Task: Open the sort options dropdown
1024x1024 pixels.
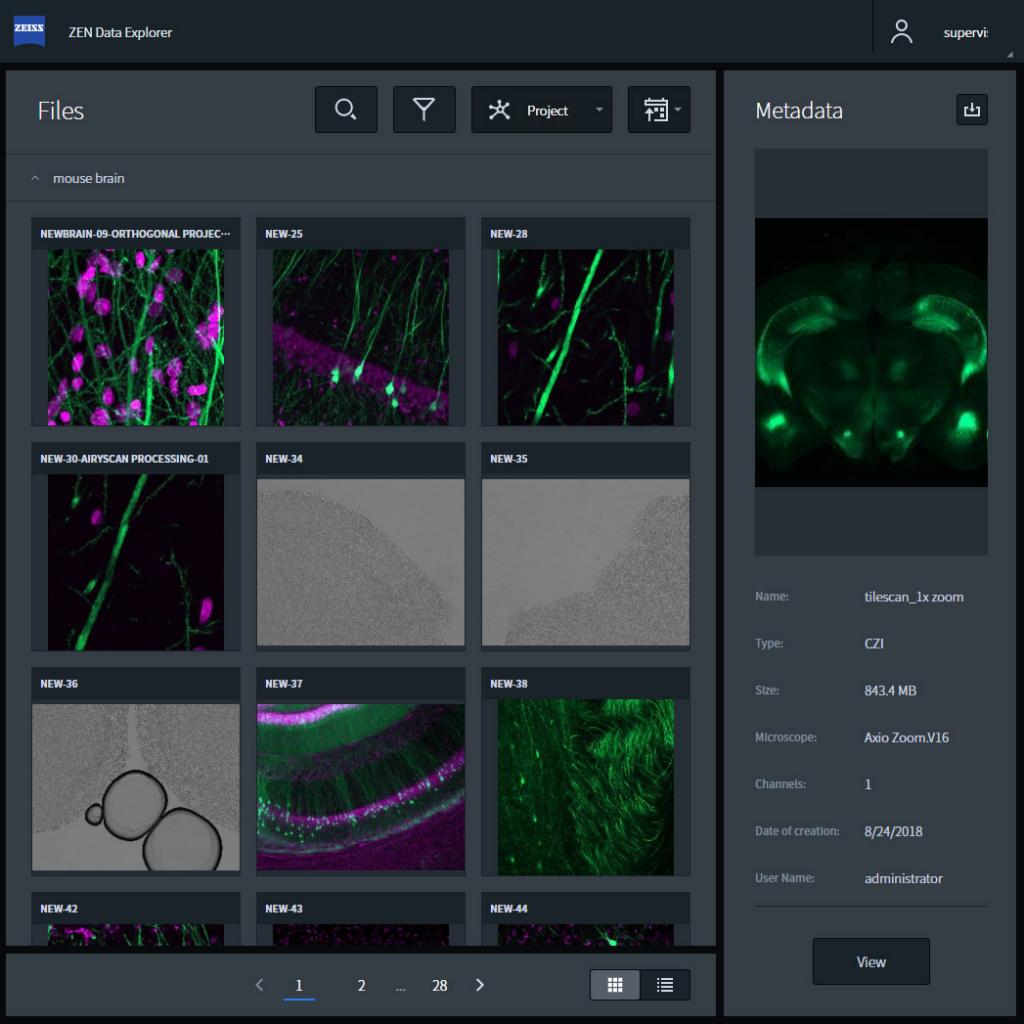Action: click(x=676, y=109)
